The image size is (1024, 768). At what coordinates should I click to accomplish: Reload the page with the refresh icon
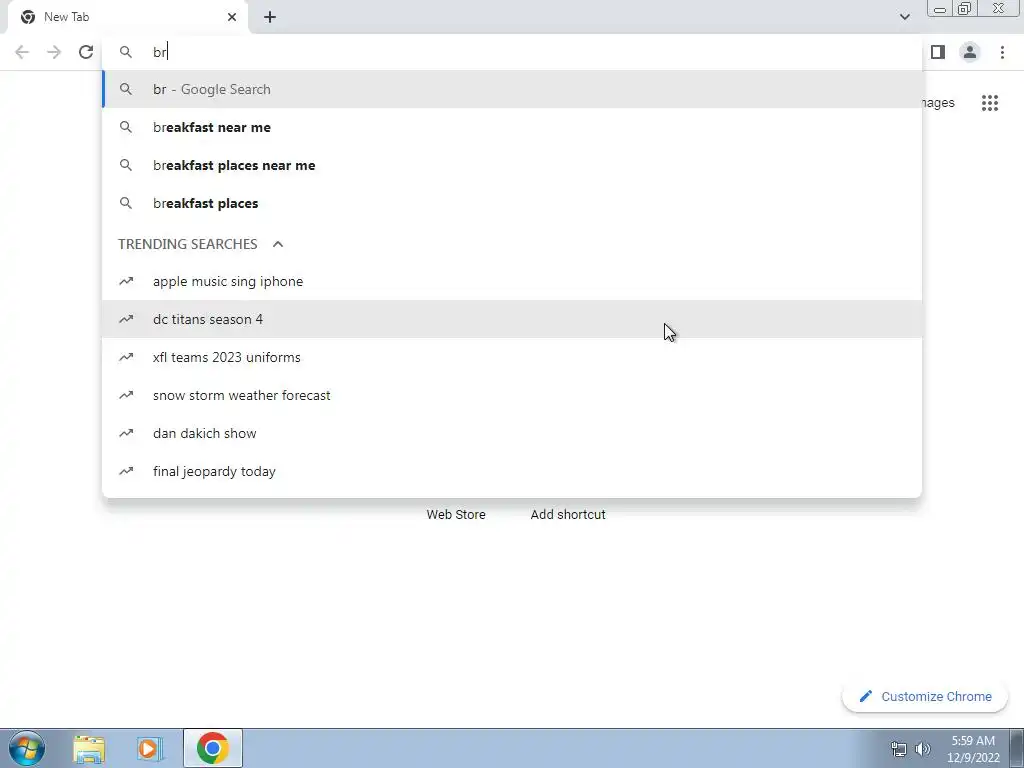click(86, 52)
